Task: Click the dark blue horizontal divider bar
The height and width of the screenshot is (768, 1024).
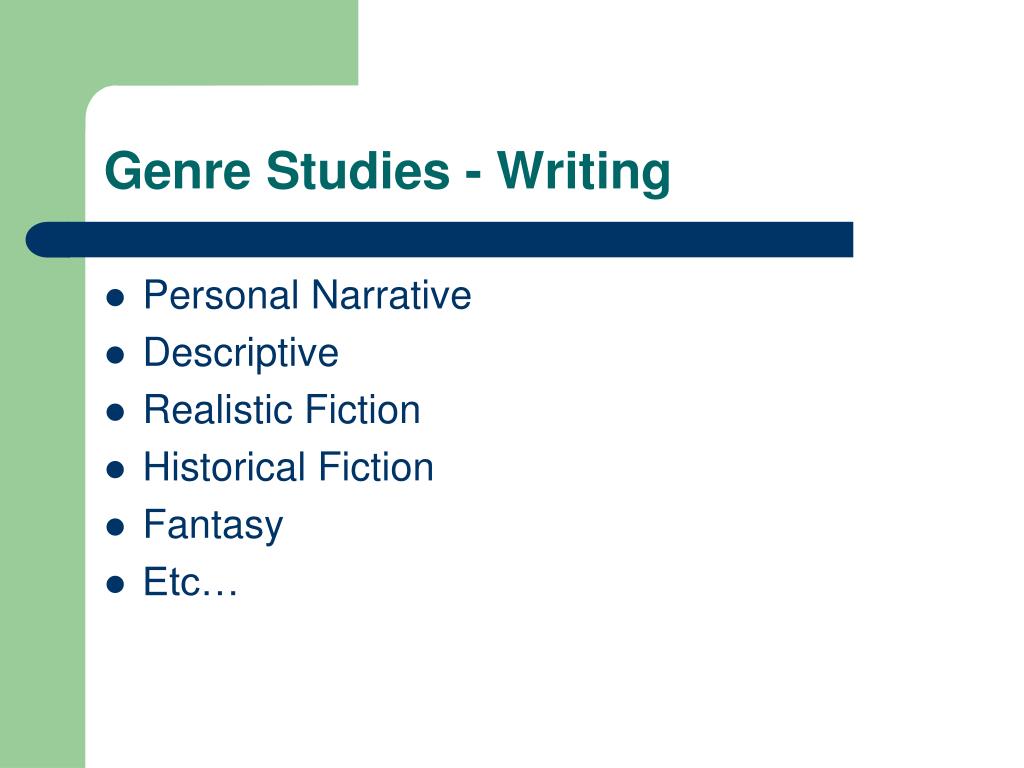Action: pos(440,240)
